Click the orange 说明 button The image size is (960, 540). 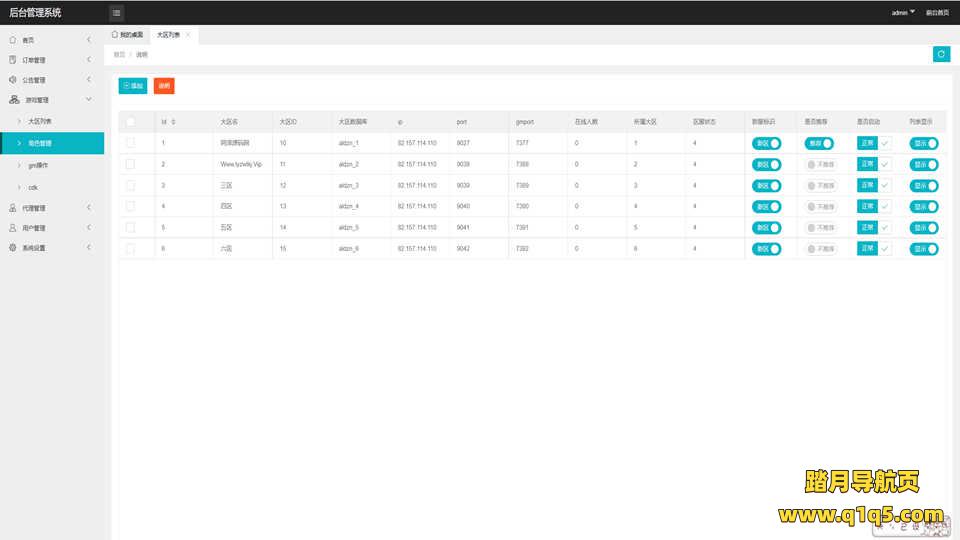[x=164, y=86]
